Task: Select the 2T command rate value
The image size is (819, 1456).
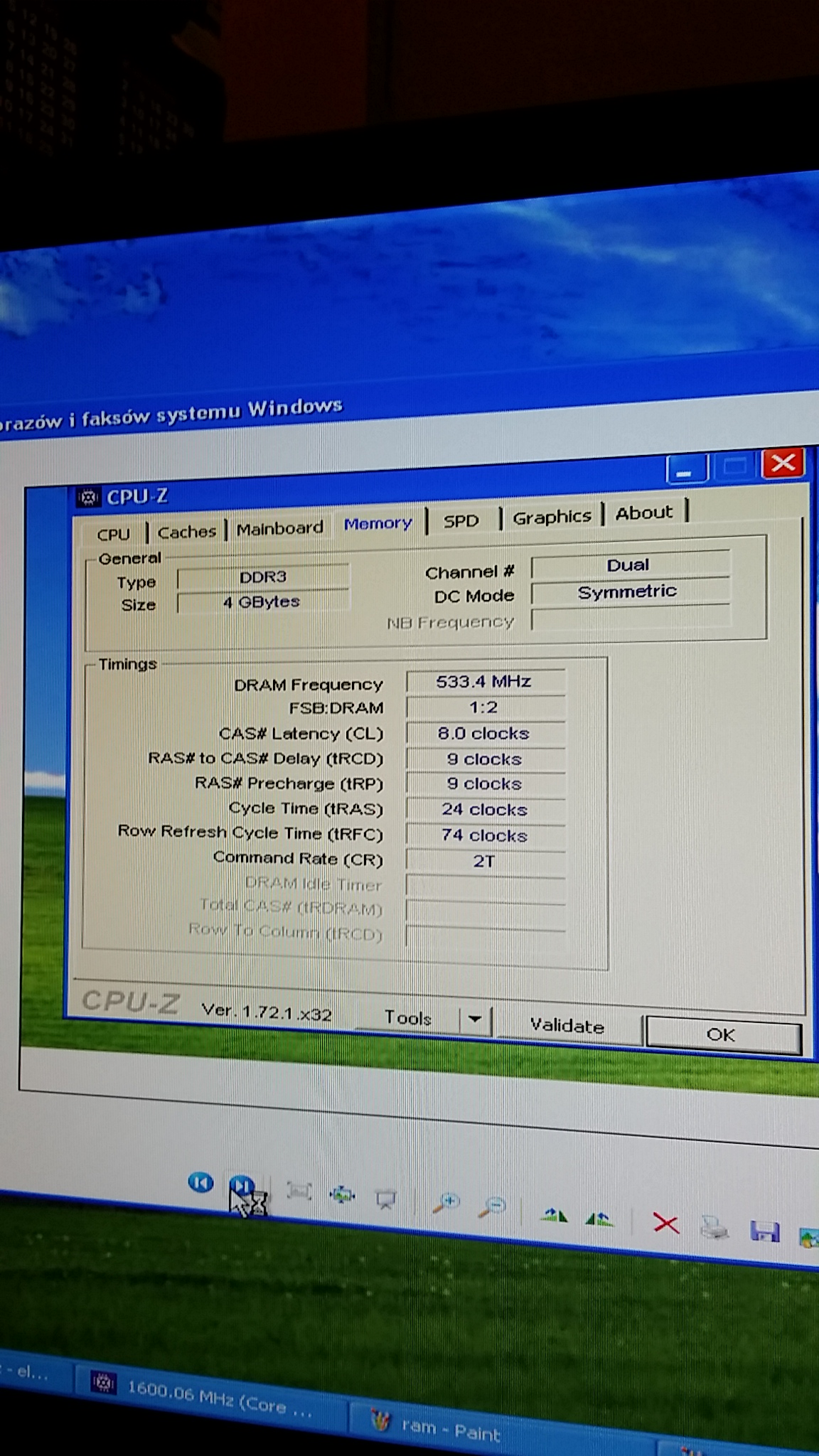Action: pos(486,862)
